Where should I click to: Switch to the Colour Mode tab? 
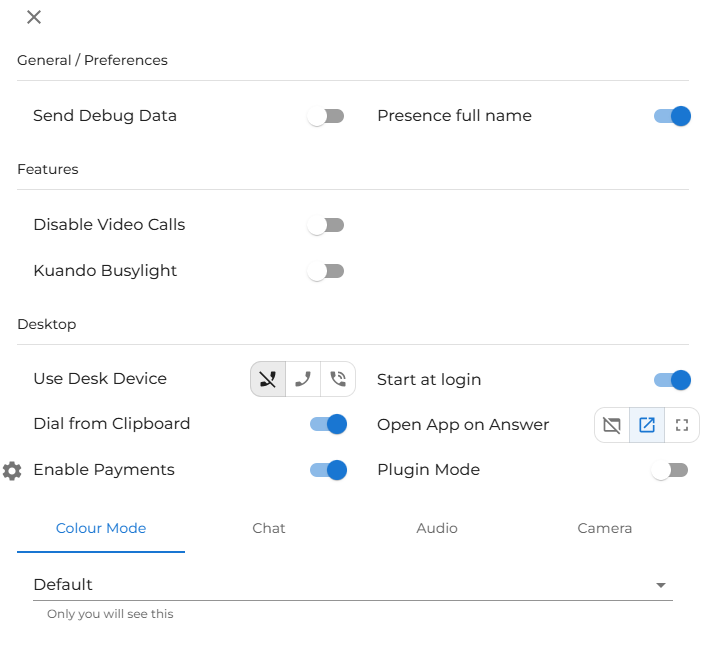pyautogui.click(x=101, y=528)
